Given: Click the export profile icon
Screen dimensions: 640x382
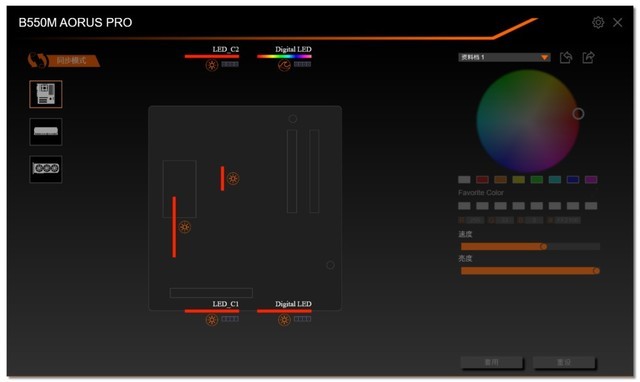Looking at the screenshot, I should pos(588,57).
